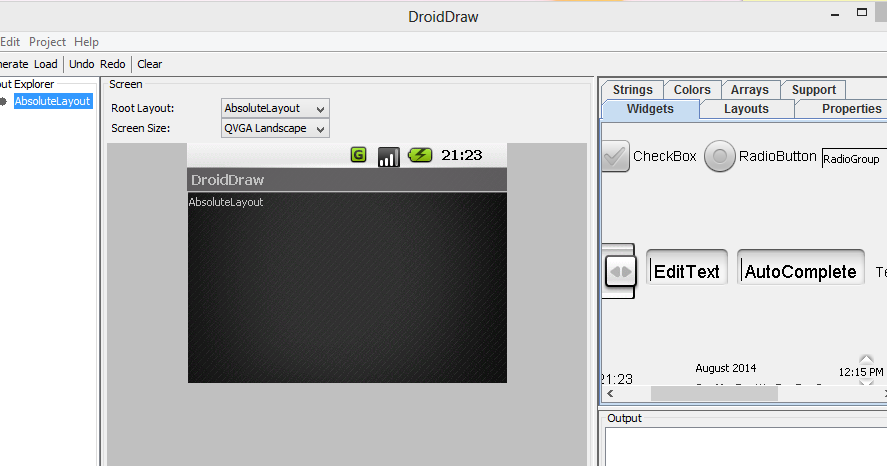Switch to the Strings tab
The height and width of the screenshot is (466, 887).
click(x=632, y=90)
